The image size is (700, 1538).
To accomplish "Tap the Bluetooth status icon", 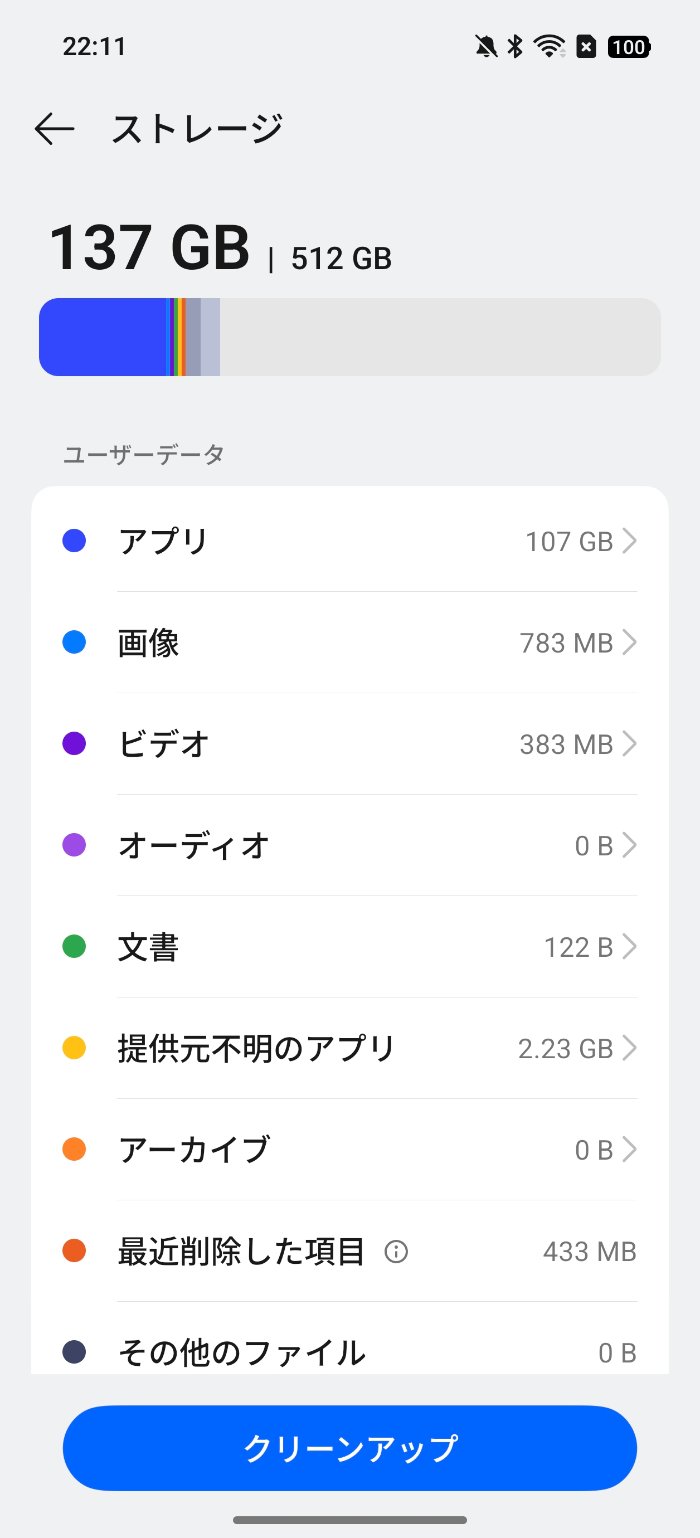I will coord(515,46).
